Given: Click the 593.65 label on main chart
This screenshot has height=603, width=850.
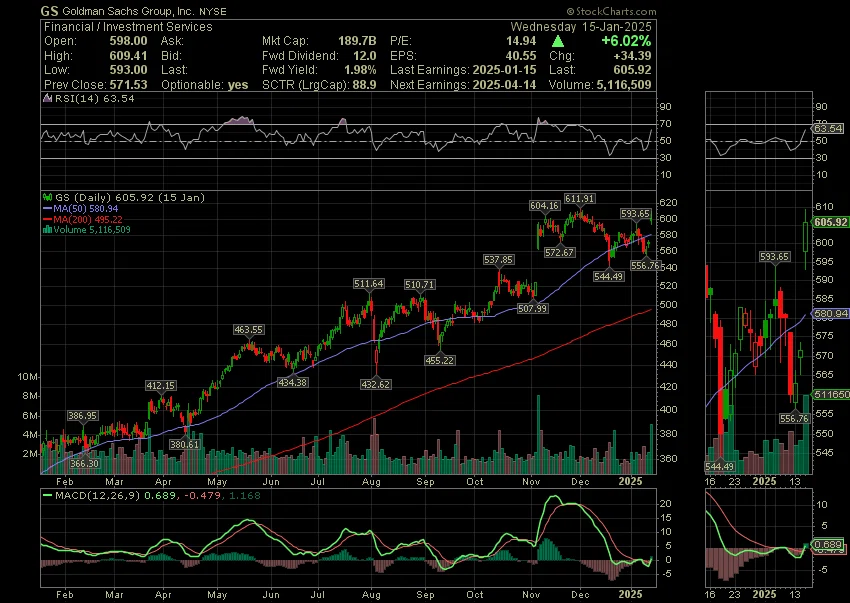Looking at the screenshot, I should tap(635, 214).
